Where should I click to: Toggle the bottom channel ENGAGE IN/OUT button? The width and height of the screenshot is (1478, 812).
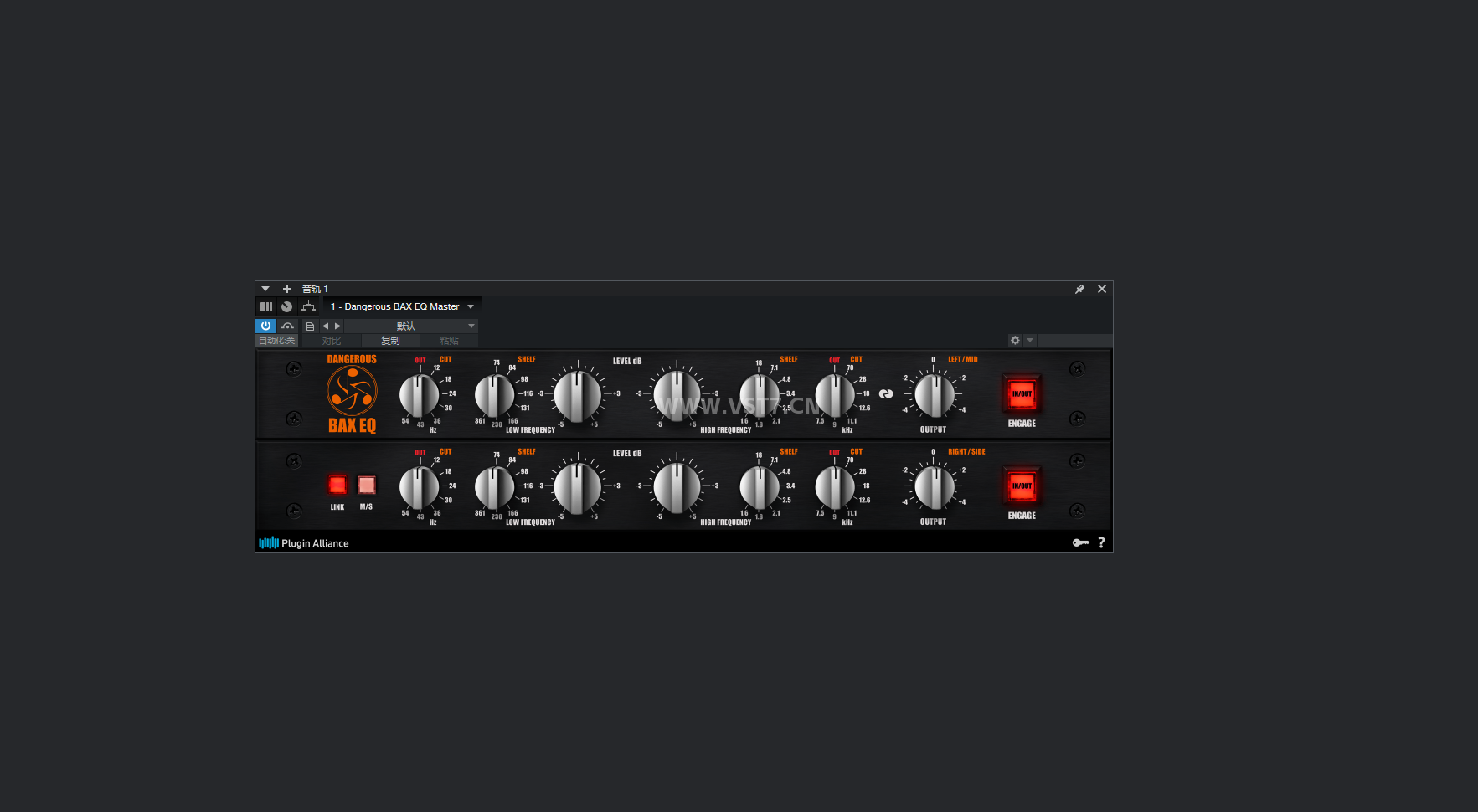[x=1022, y=486]
